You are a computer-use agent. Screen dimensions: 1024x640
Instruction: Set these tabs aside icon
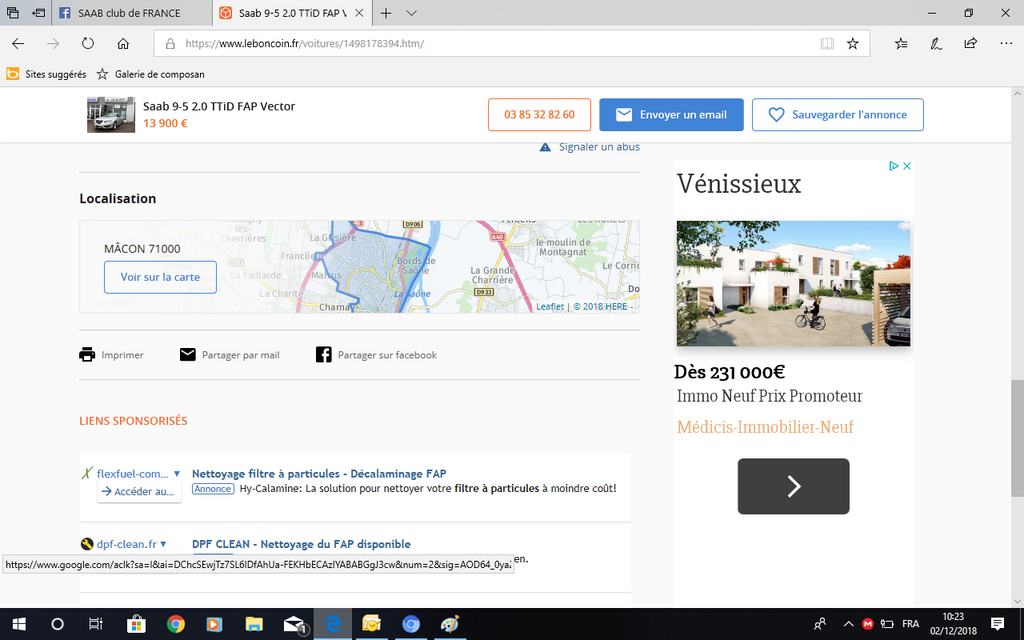point(39,13)
